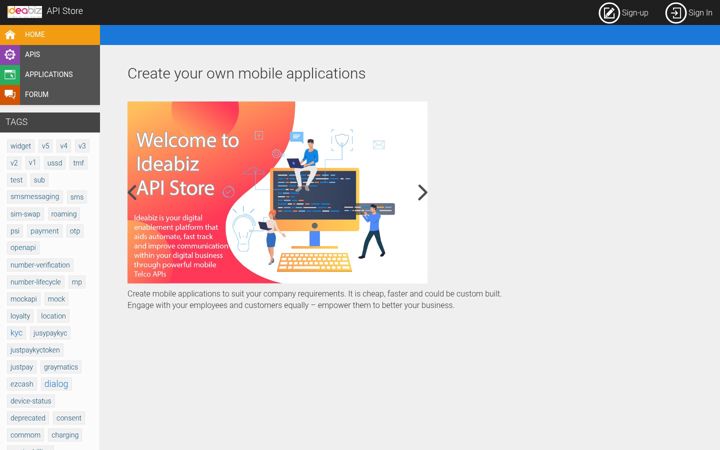
Task: Browse the loyalty tag
Action: pyautogui.click(x=20, y=316)
